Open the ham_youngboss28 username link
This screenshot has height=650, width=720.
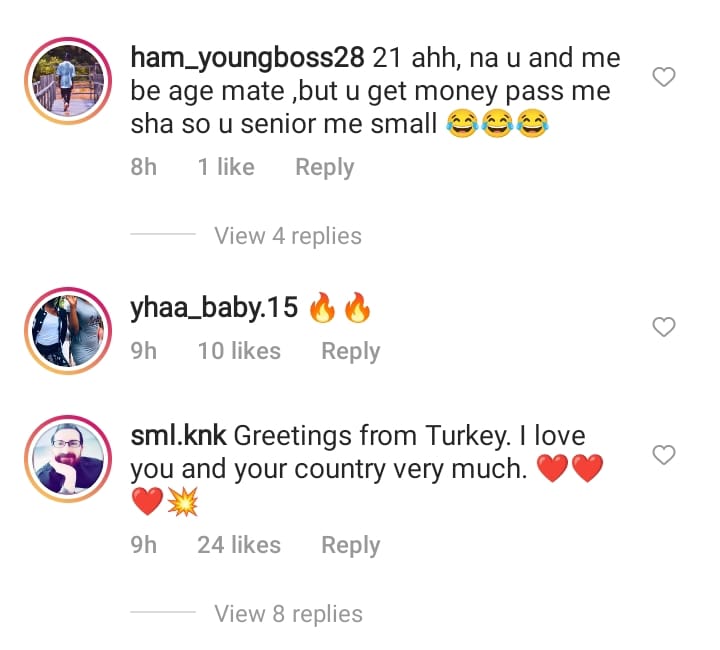(x=248, y=58)
